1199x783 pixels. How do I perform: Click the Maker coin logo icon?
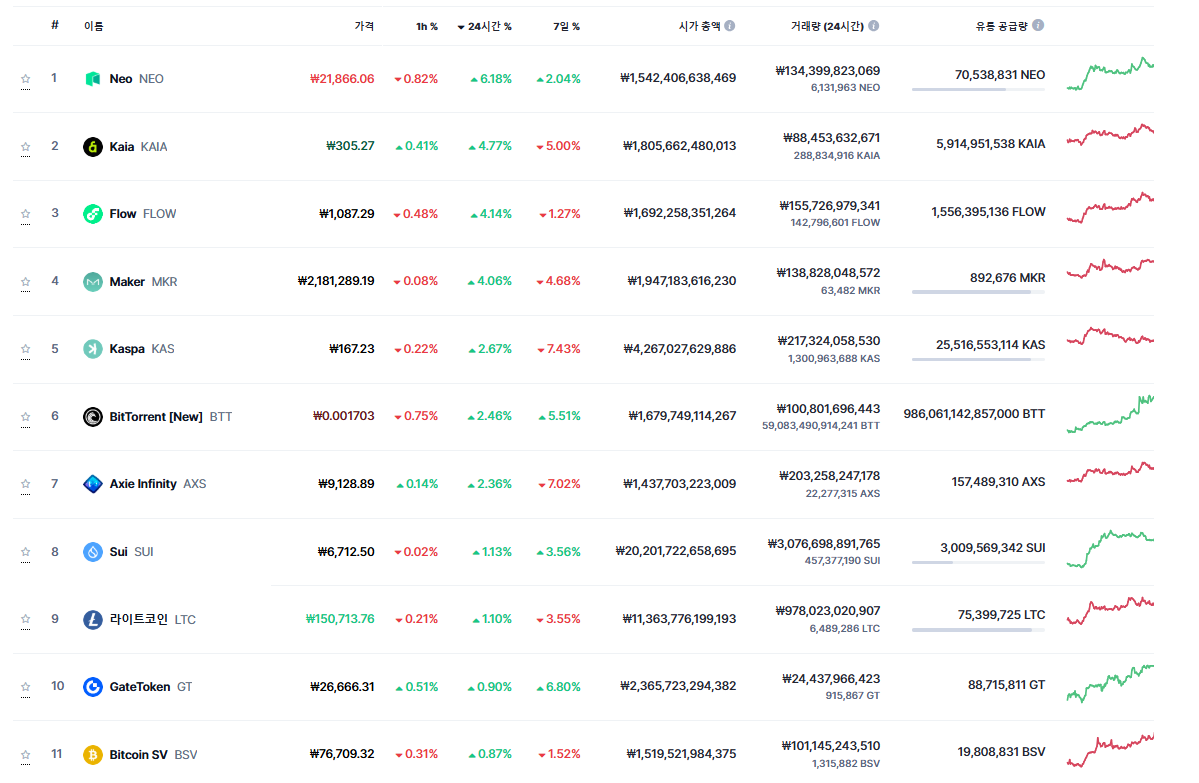pos(93,281)
